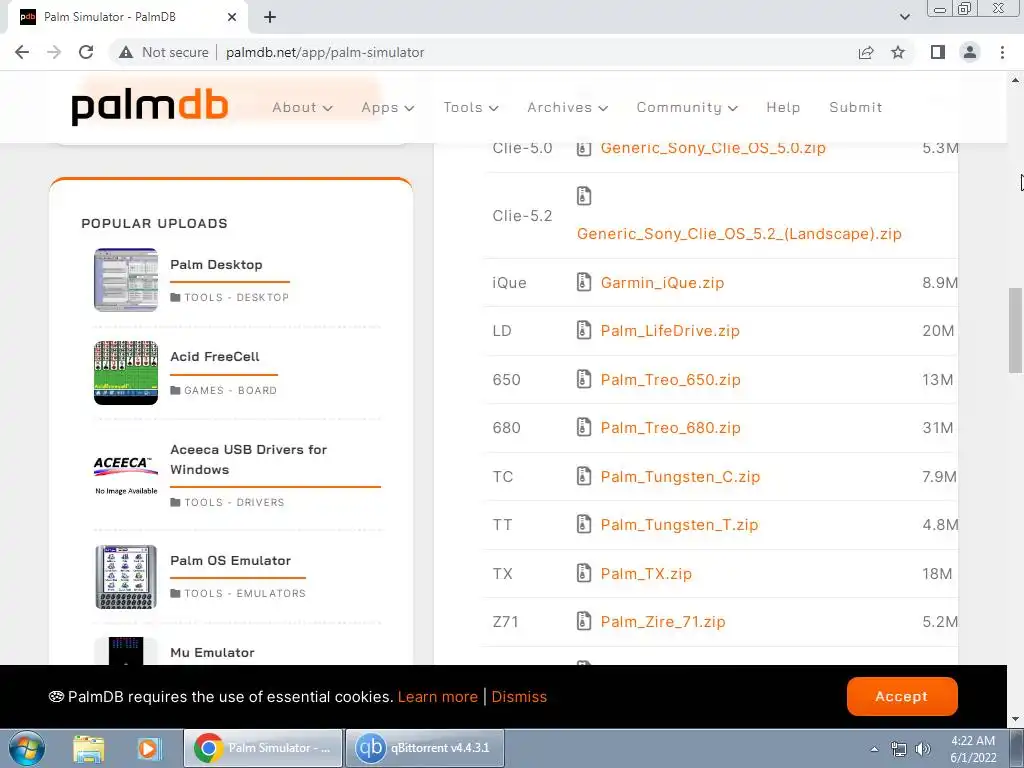Bookmark this page with the star icon

pos(898,52)
